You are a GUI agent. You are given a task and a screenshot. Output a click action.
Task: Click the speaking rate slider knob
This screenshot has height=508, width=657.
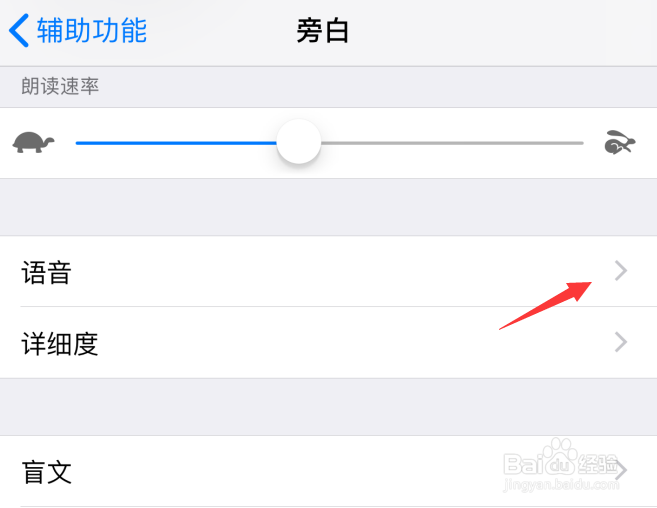(299, 142)
